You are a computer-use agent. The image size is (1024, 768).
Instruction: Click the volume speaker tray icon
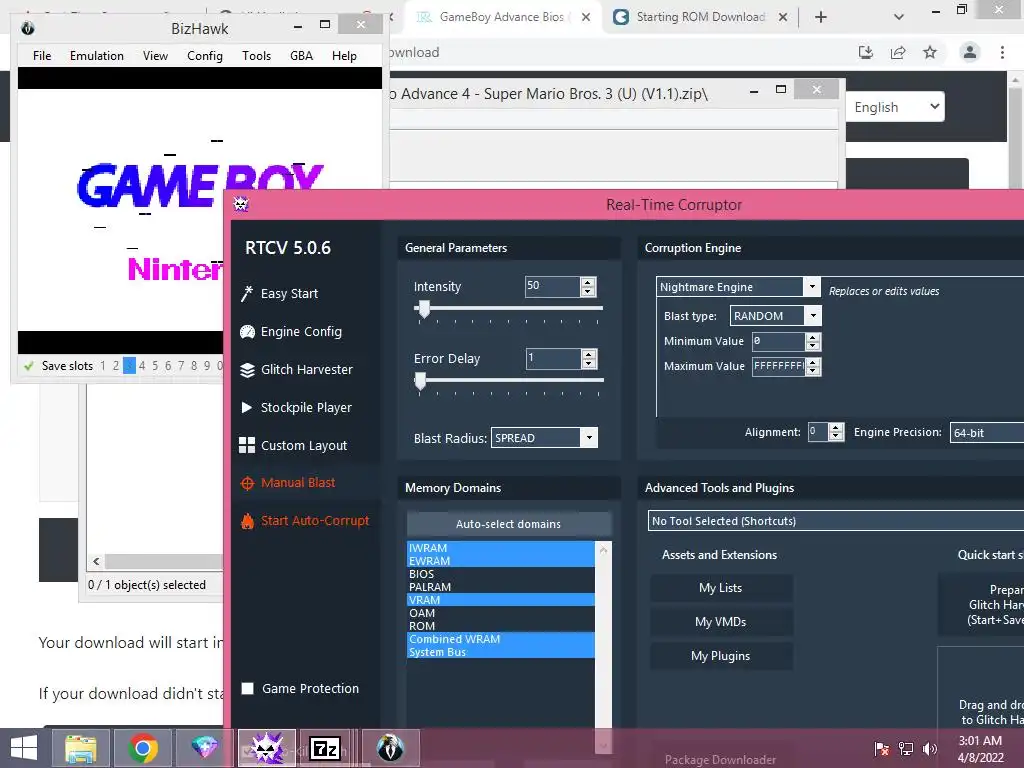coord(929,748)
